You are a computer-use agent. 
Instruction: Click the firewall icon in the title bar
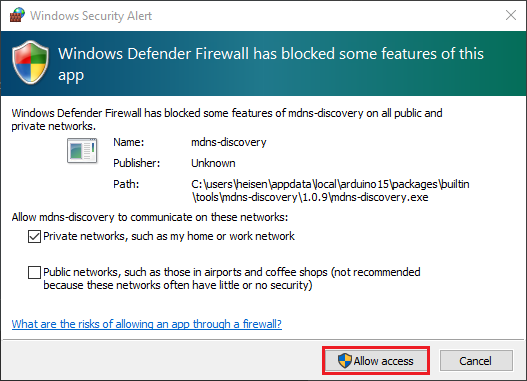click(17, 15)
